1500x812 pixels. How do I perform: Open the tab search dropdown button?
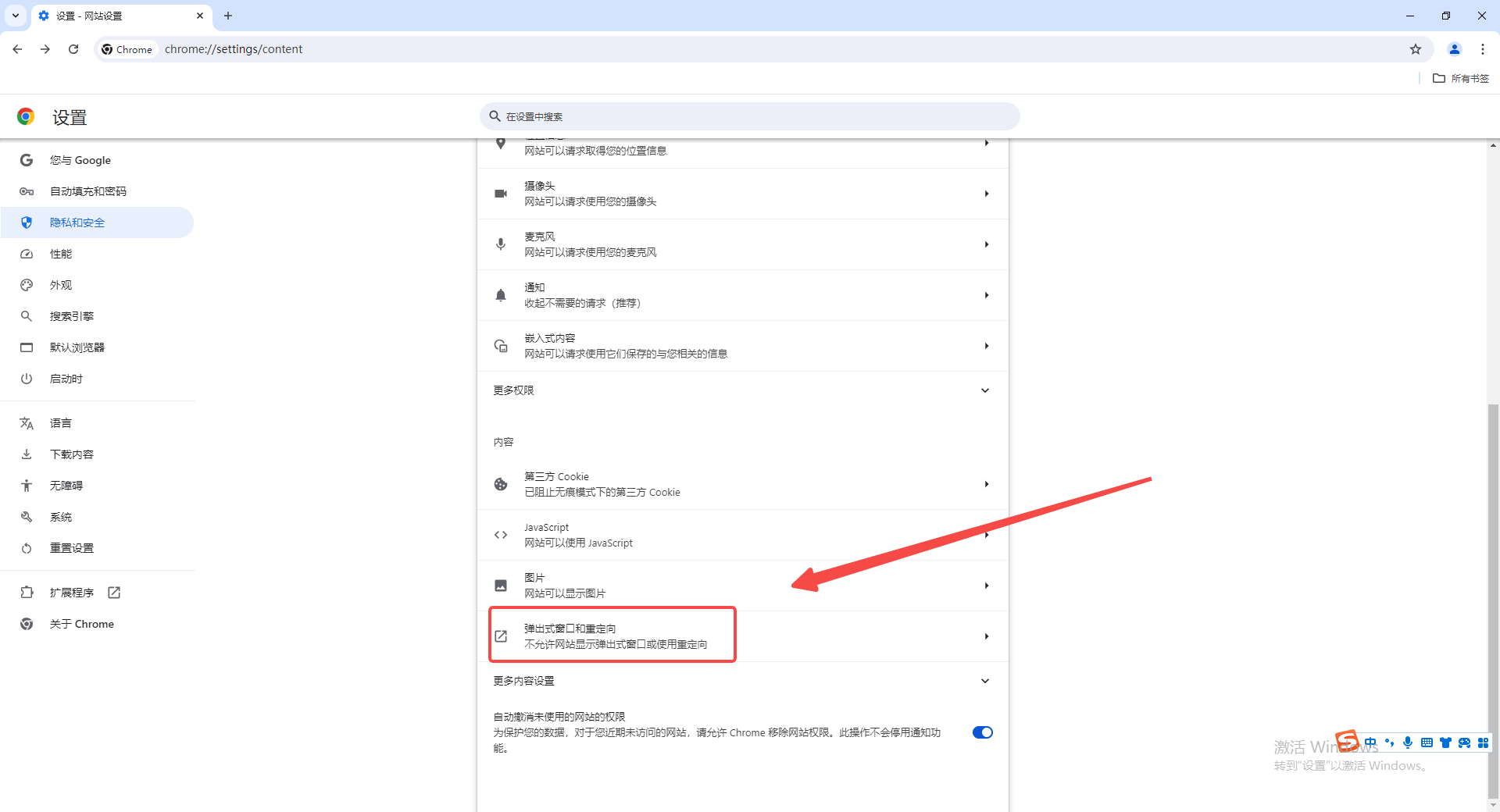(16, 16)
